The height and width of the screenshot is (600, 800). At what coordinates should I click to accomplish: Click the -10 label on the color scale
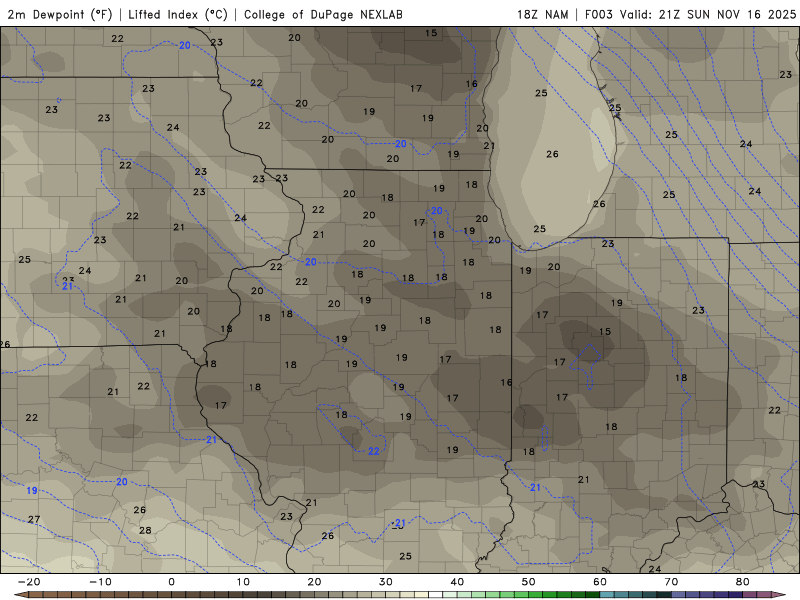tap(100, 582)
